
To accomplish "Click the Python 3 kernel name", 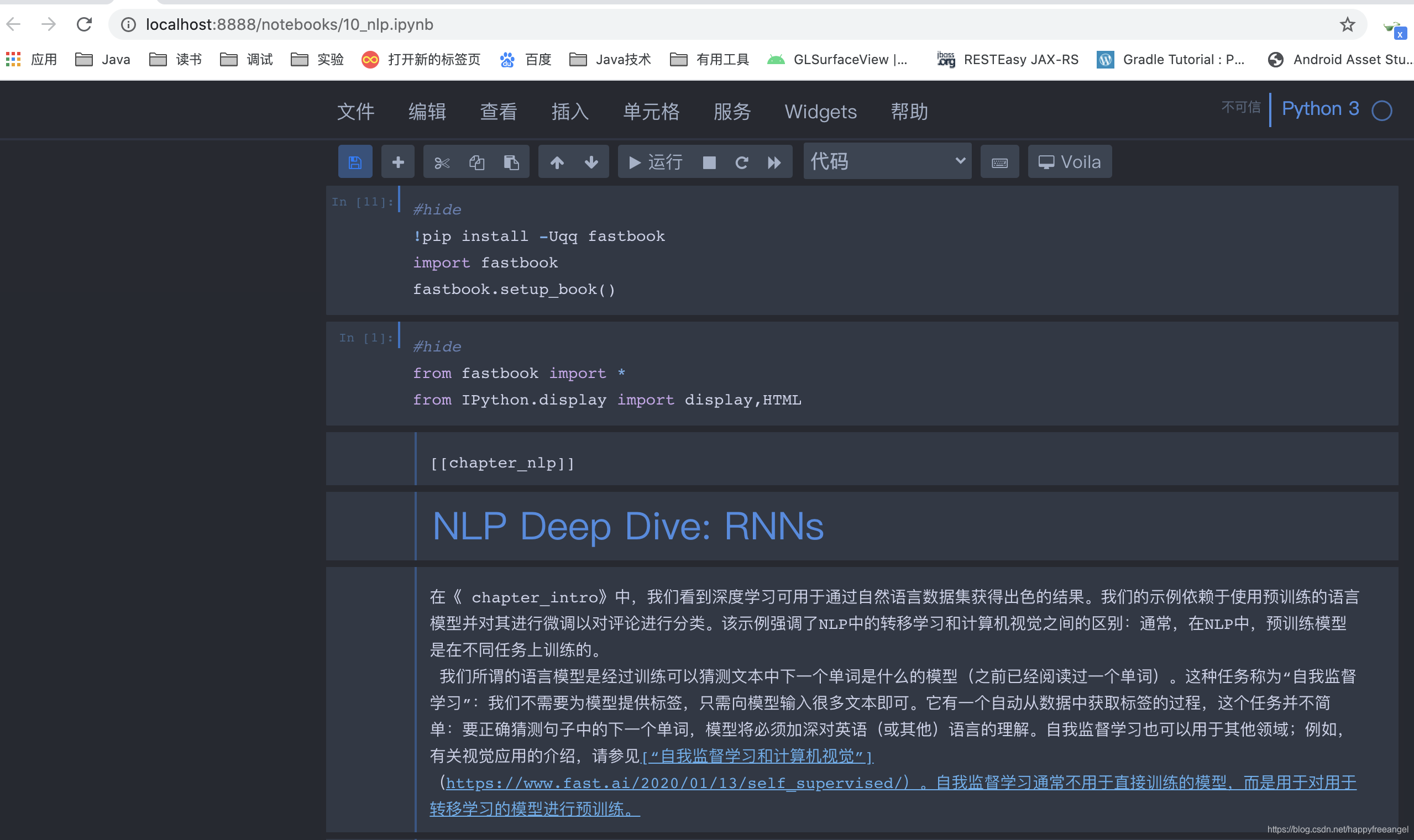I will coord(1320,109).
